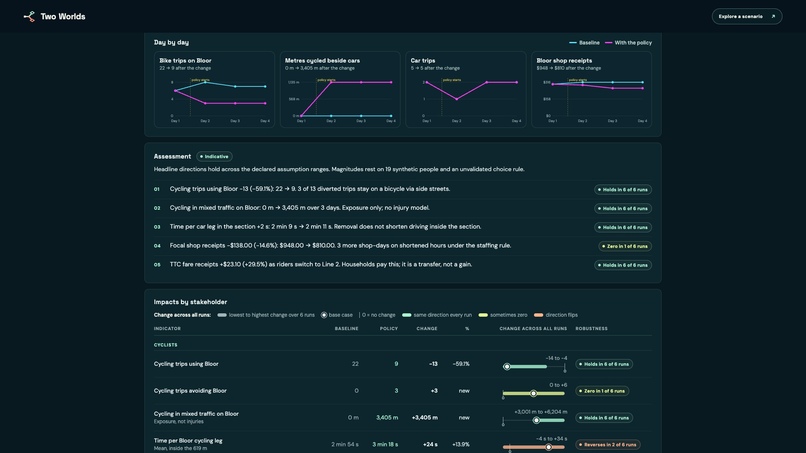Click the badge on finding 02
Image resolution: width=806 pixels, height=453 pixels.
coord(623,208)
